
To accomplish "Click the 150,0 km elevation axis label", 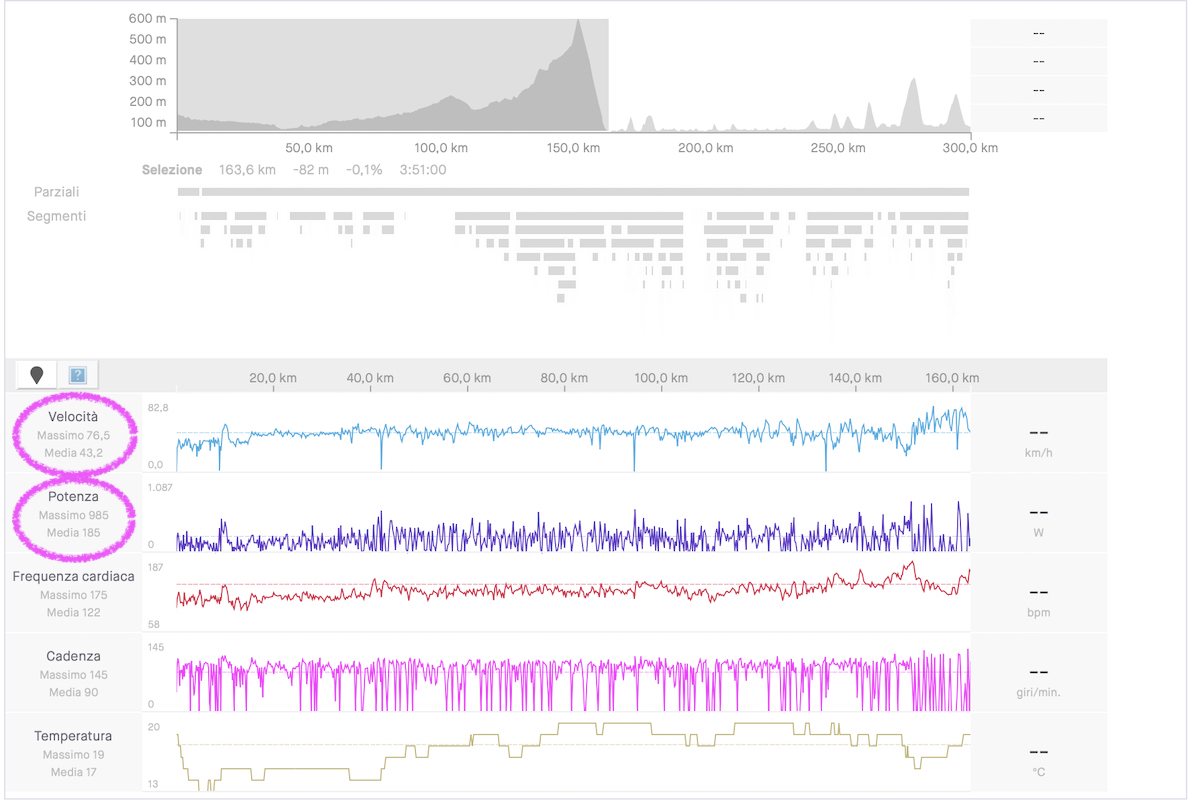I will tap(573, 148).
